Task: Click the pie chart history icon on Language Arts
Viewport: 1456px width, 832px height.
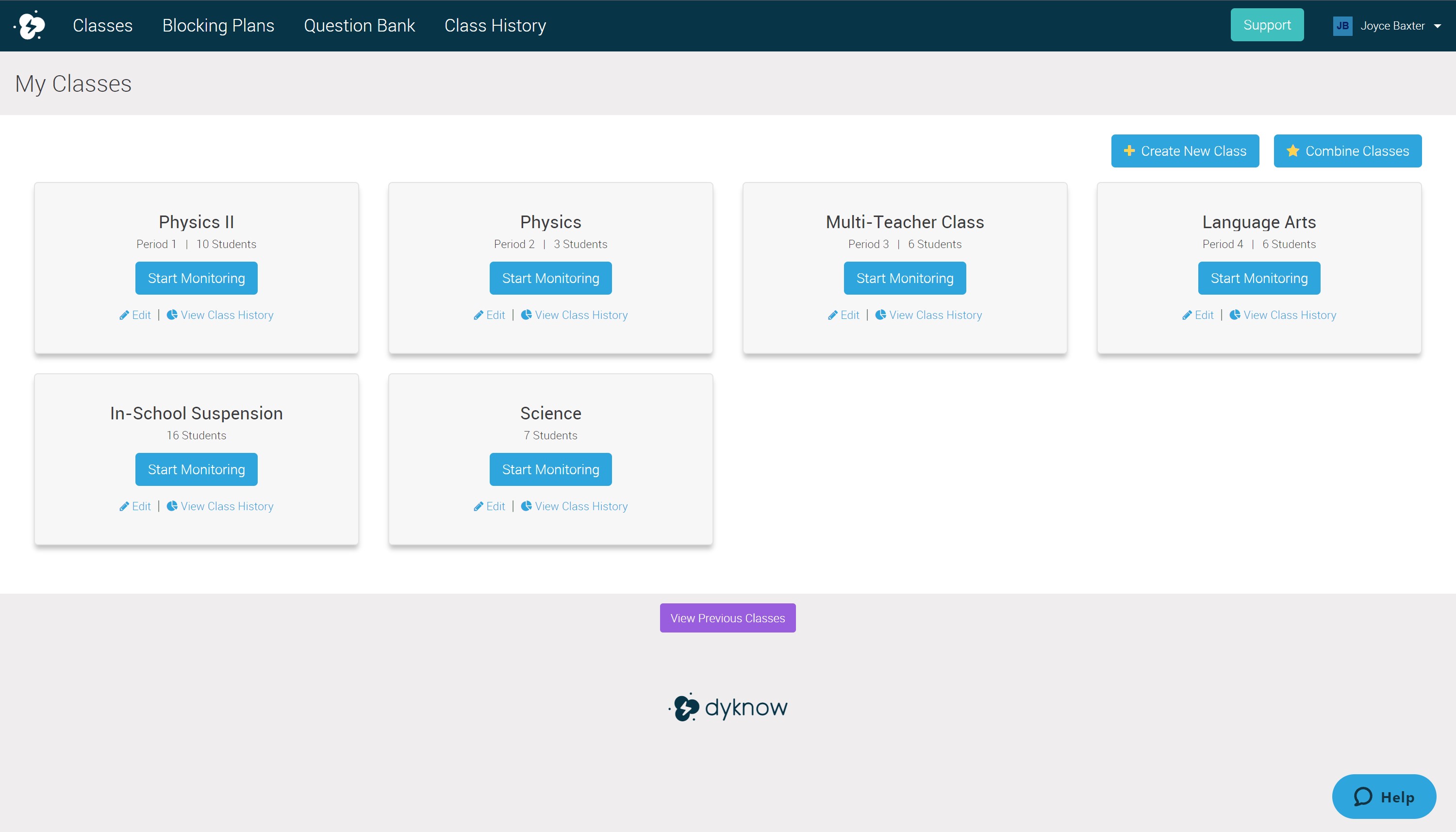Action: [x=1234, y=314]
